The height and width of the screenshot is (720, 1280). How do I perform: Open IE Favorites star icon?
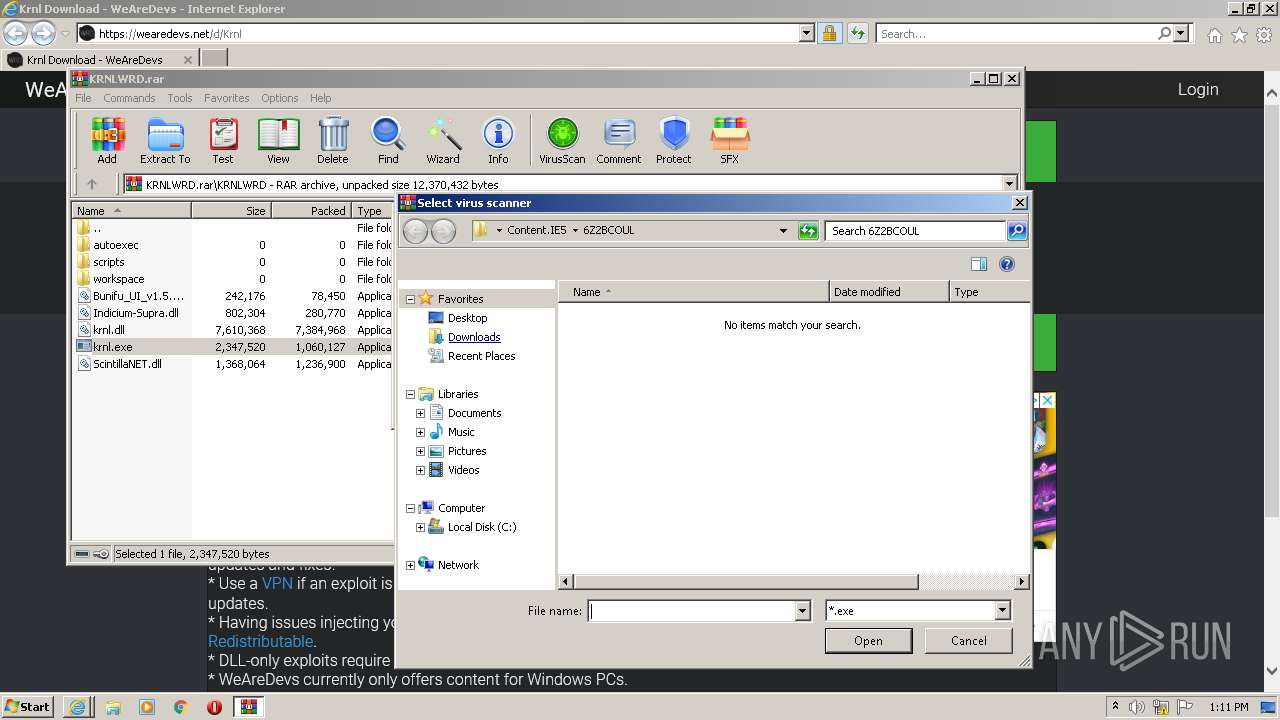1239,35
